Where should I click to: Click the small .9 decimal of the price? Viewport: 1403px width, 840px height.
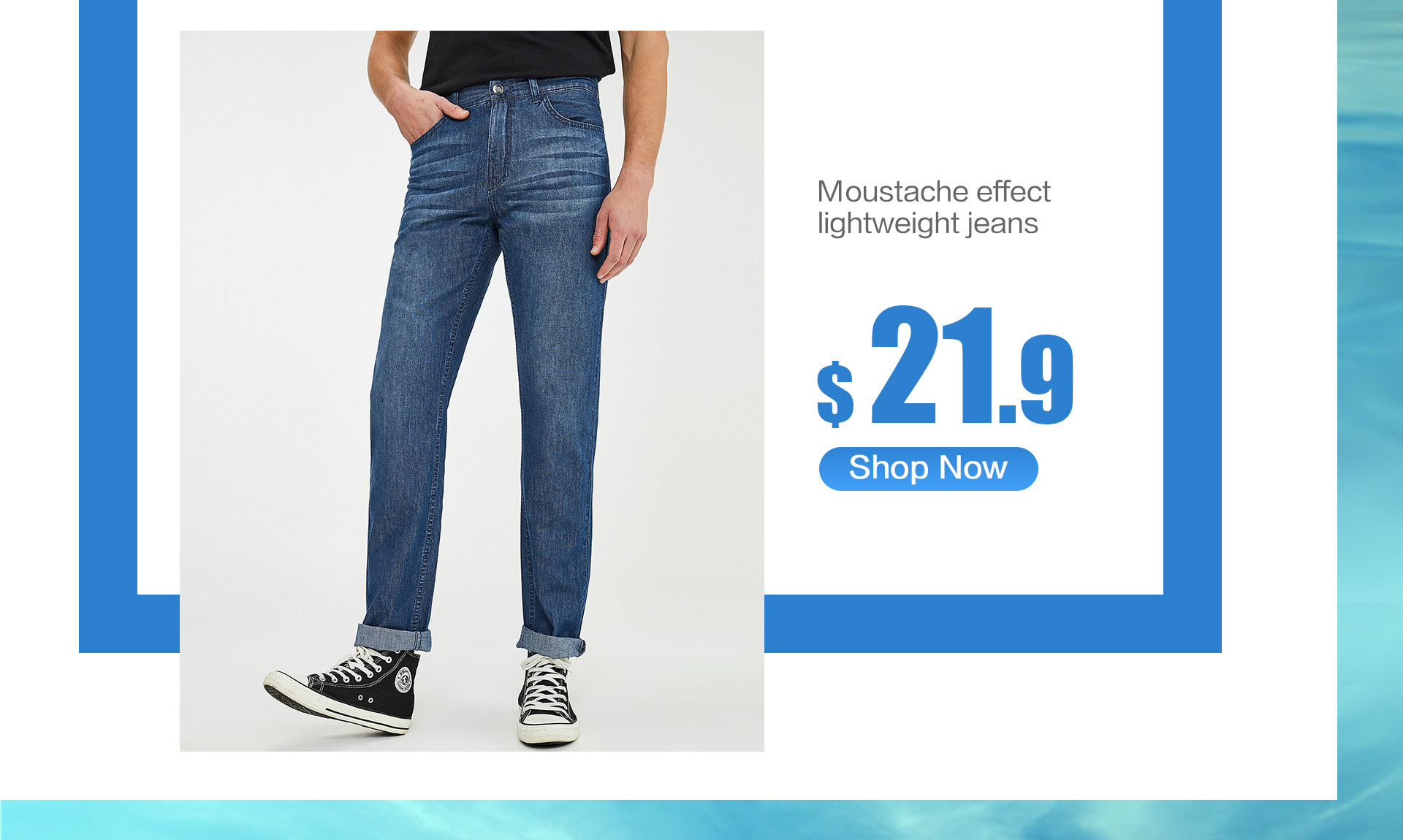1036,379
